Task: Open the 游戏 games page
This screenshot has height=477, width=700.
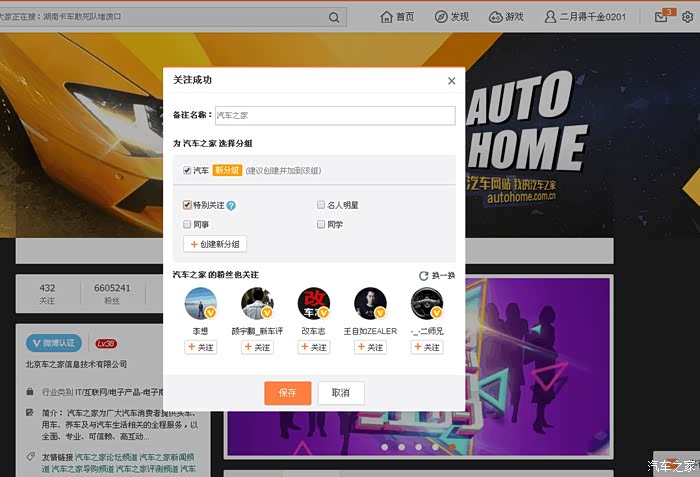Action: click(x=506, y=17)
